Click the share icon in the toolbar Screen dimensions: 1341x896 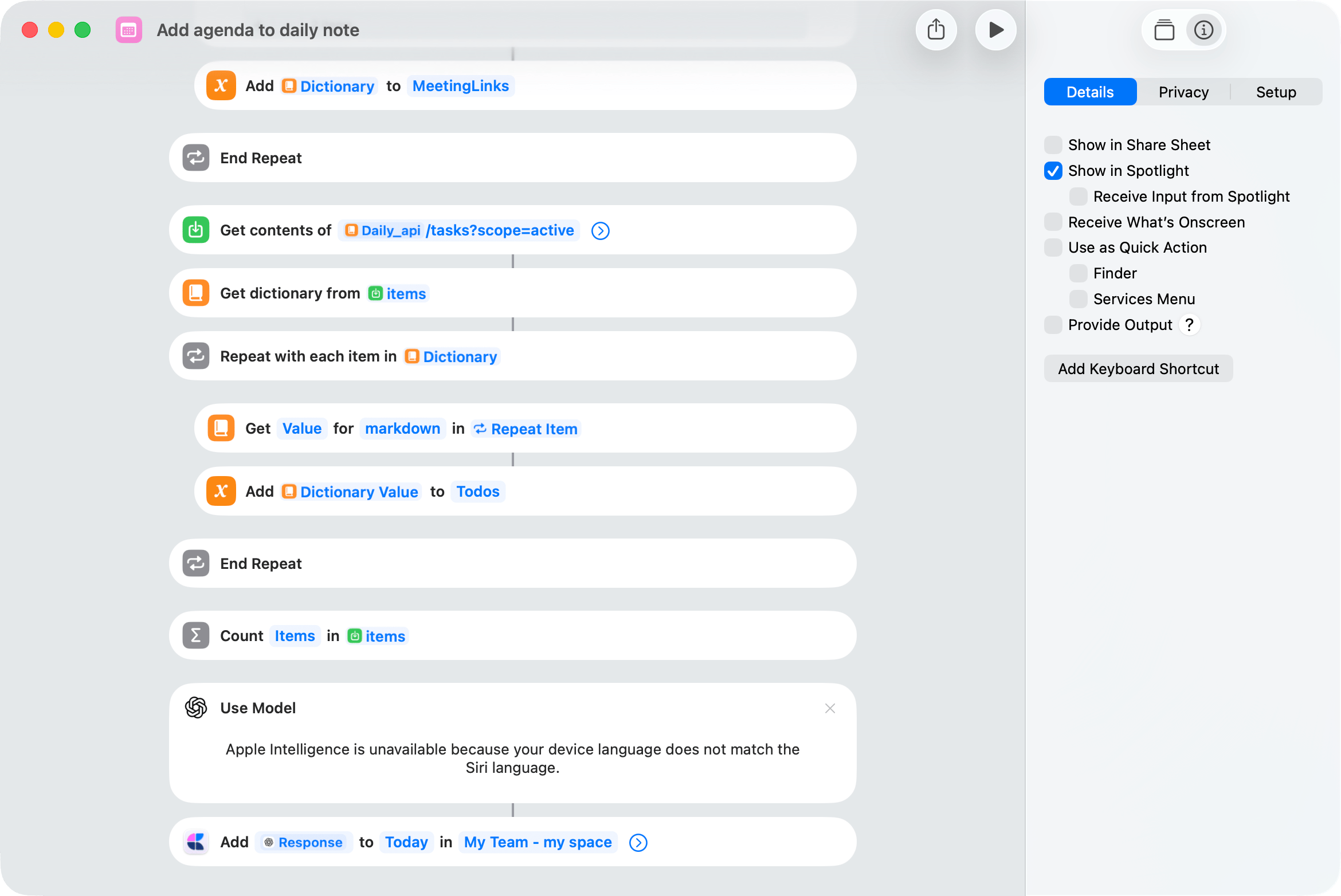pyautogui.click(x=936, y=29)
